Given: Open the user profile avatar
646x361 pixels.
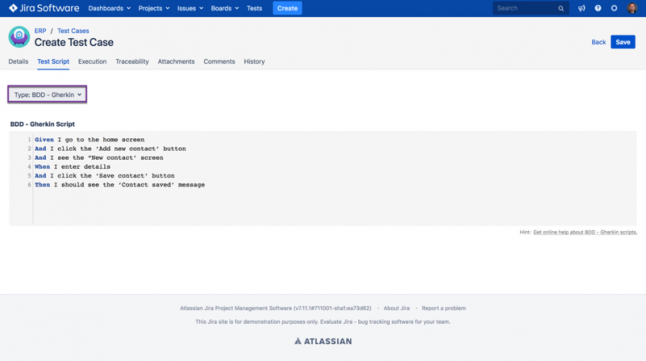Looking at the screenshot, I should (632, 8).
